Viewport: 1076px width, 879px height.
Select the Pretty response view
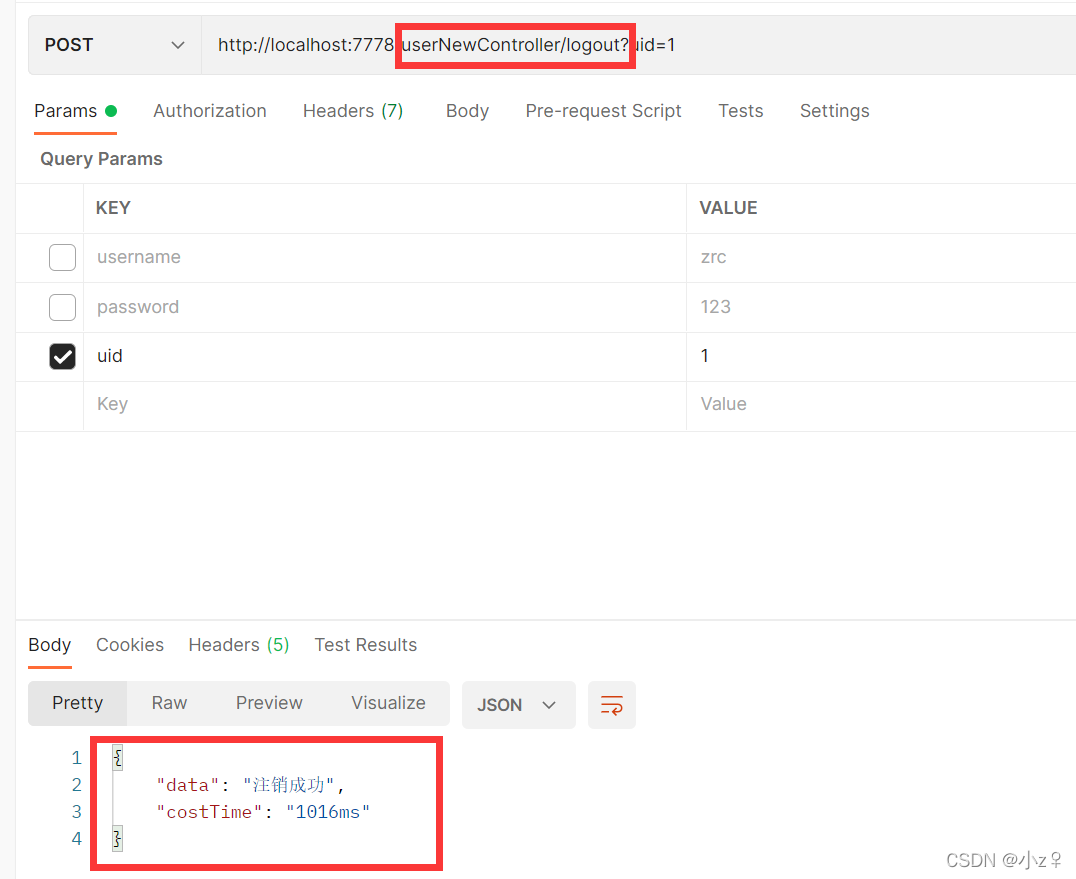78,703
